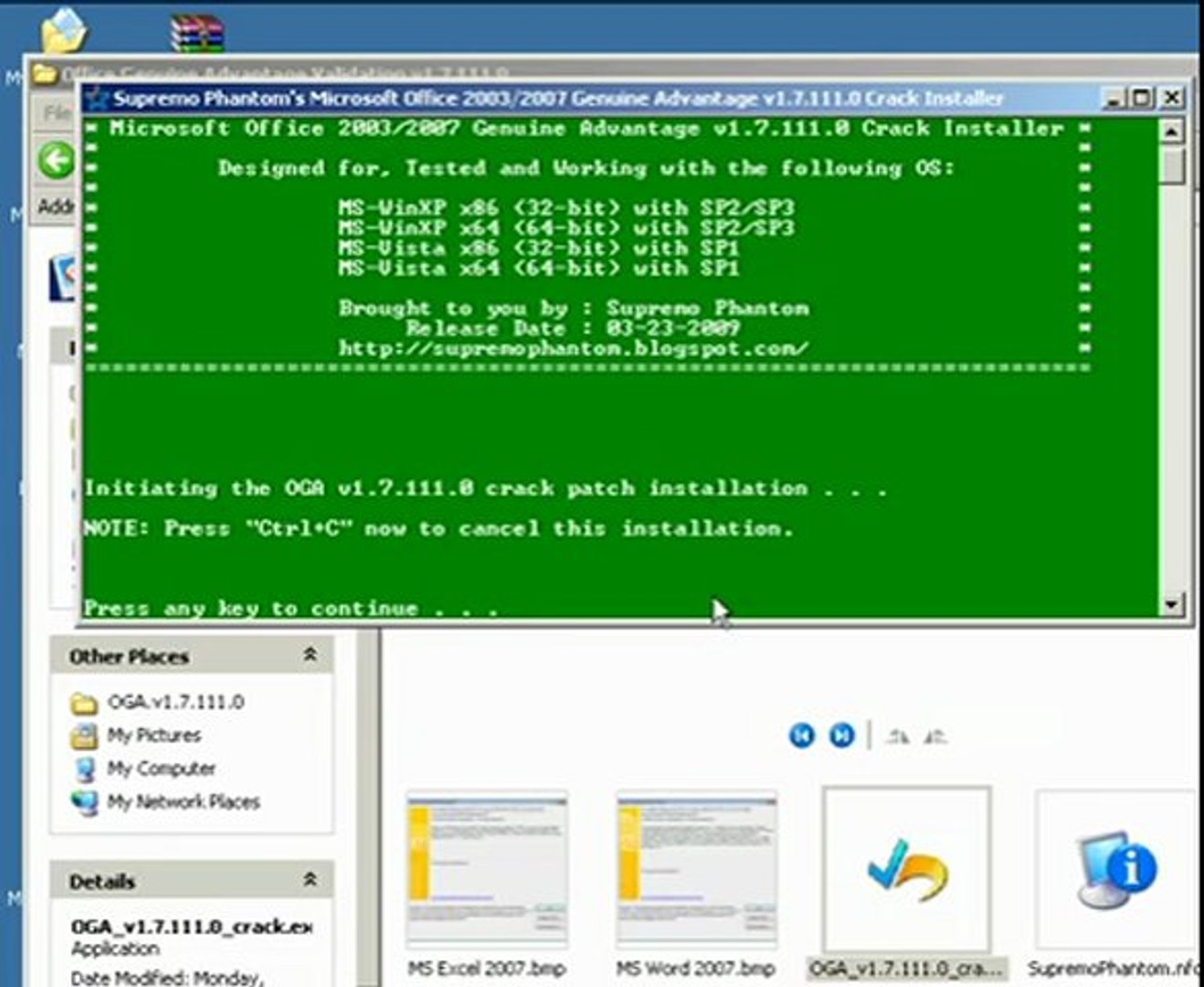Screen dimensions: 1204x987
Task: Click the "MS-WinXP x64 (64-bit)" line
Action: click(566, 228)
